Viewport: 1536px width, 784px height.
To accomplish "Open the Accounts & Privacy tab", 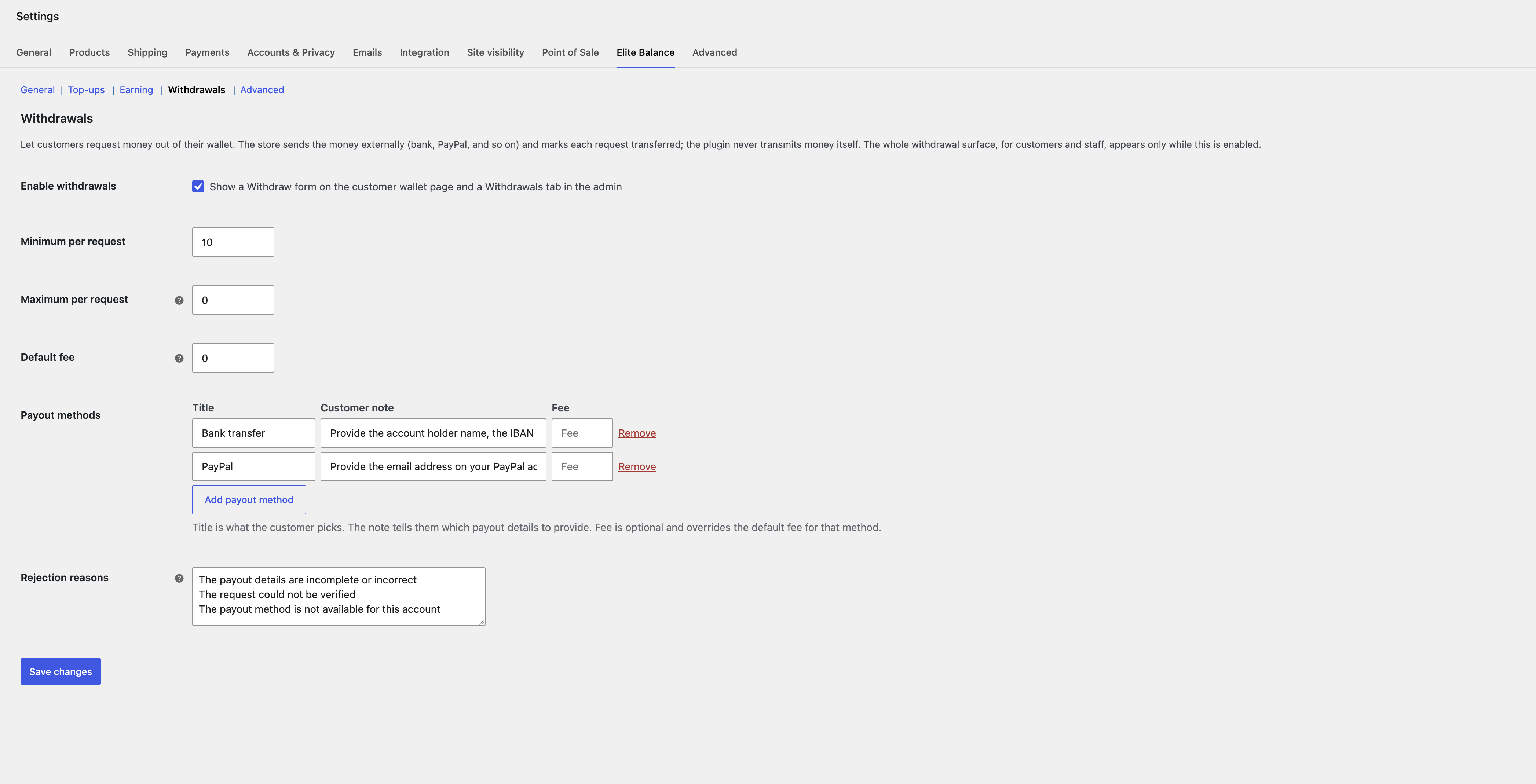I will (291, 52).
